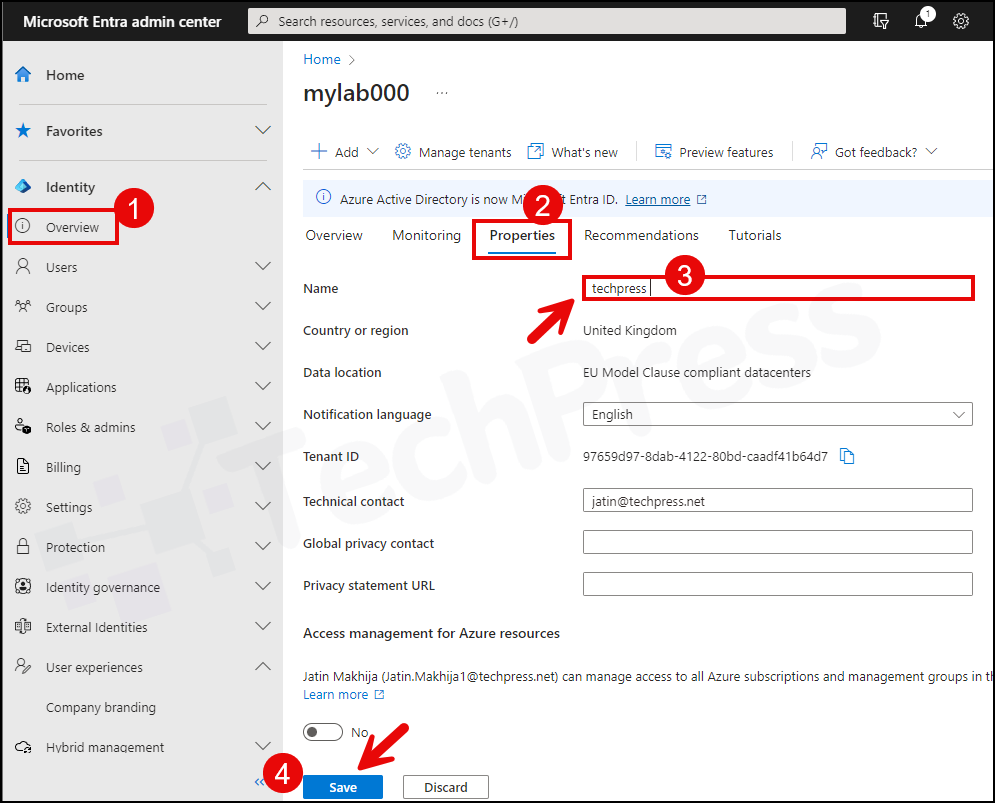Click Microsoft Entra admin center title

122,22
